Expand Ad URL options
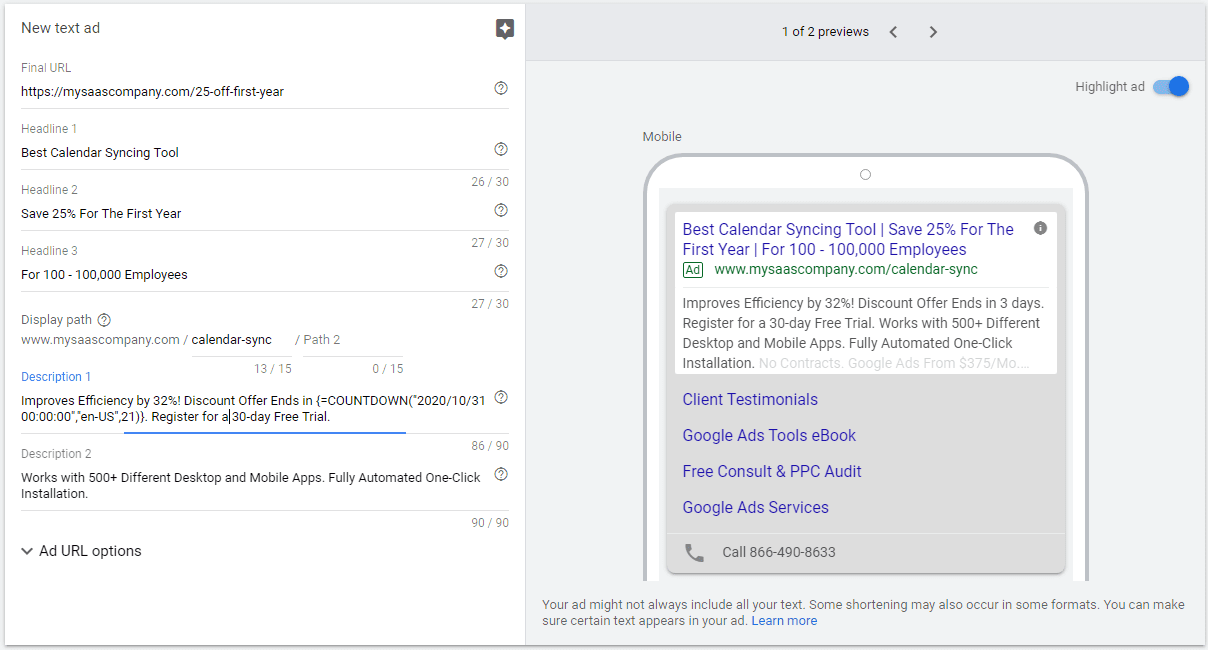1208x650 pixels. pos(81,551)
